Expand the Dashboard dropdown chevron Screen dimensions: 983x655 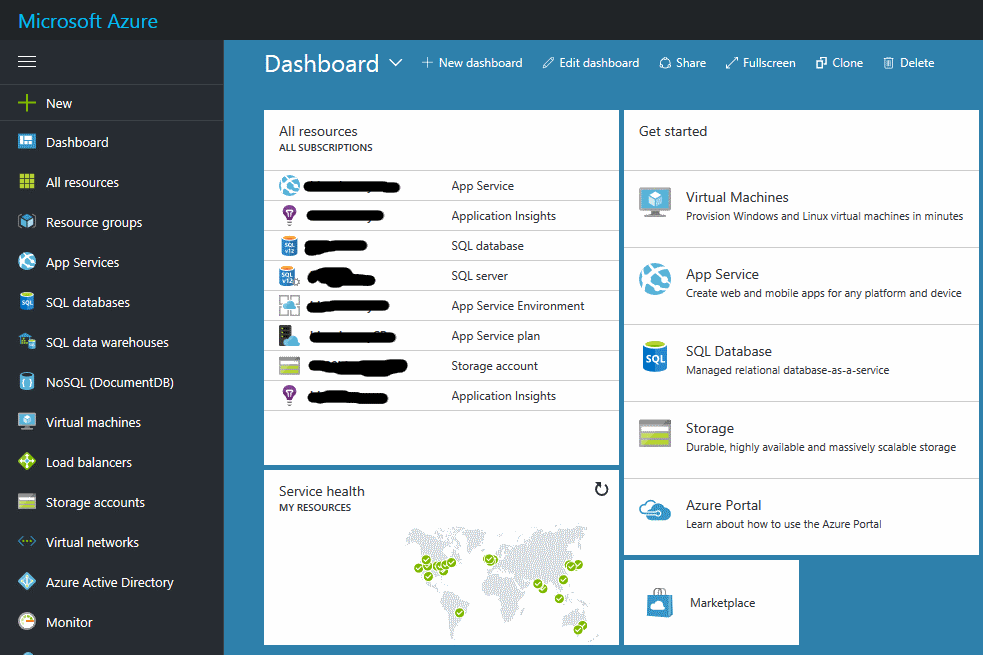(x=395, y=63)
